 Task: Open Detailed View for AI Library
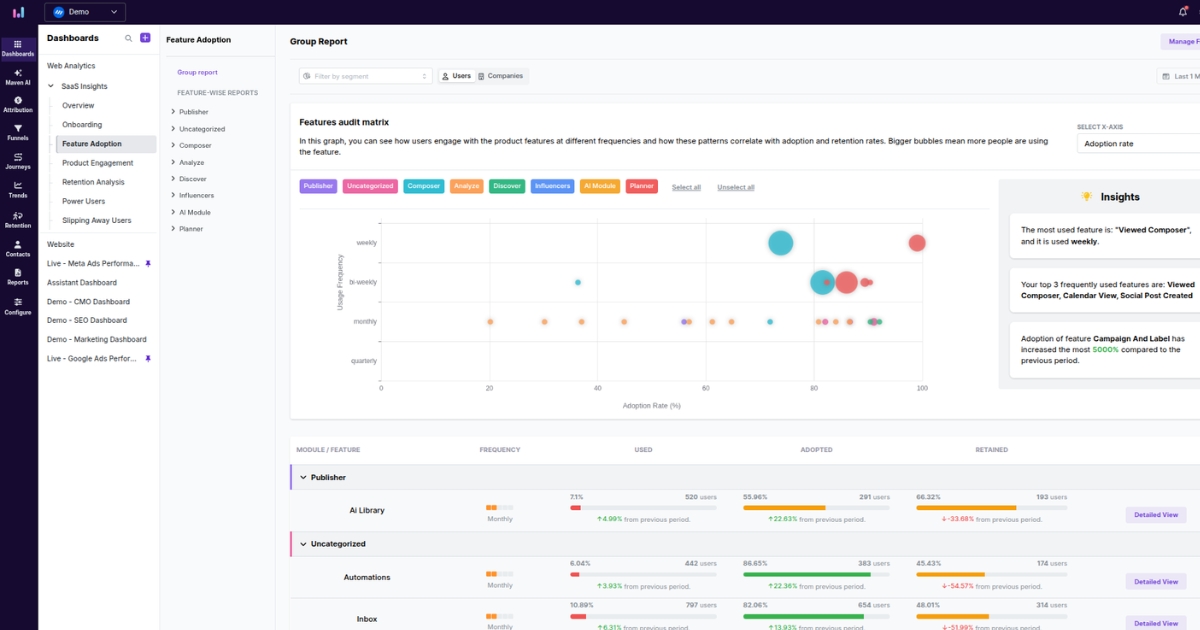1156,514
